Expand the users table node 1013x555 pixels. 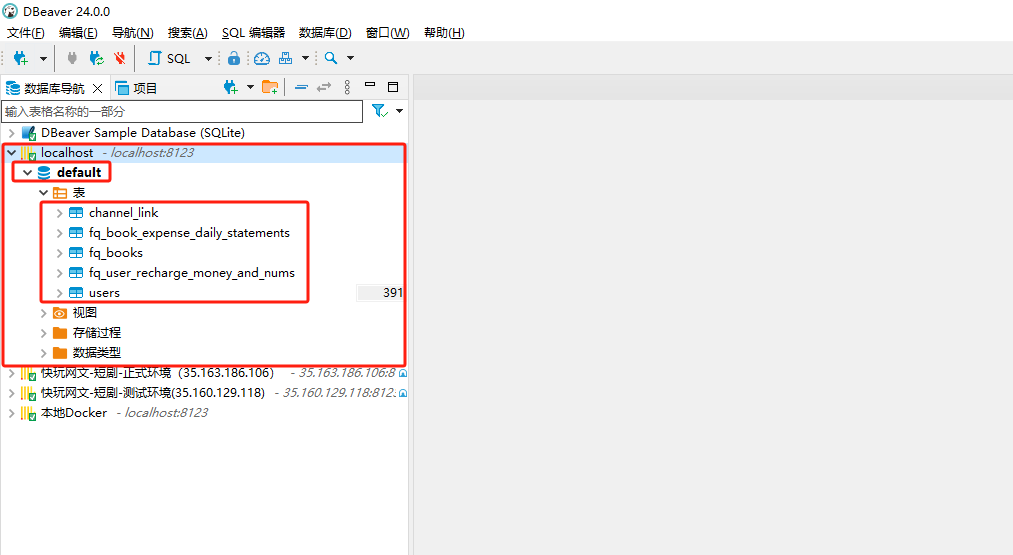click(x=59, y=293)
